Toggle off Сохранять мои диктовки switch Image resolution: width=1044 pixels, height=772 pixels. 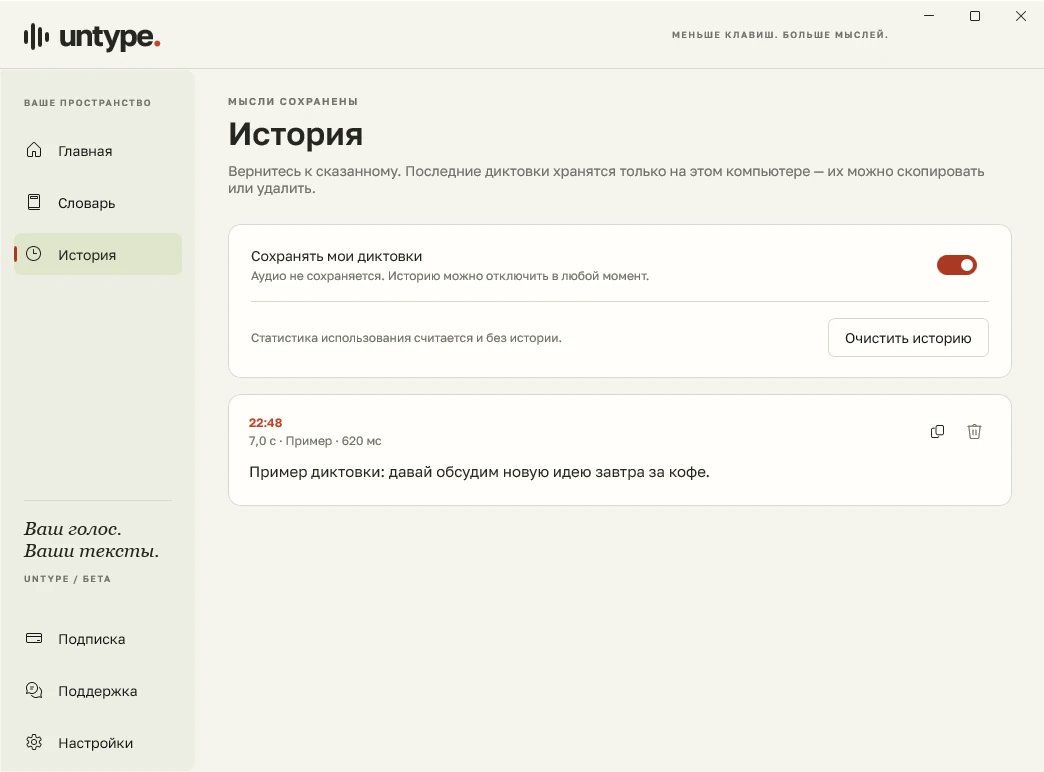tap(957, 265)
